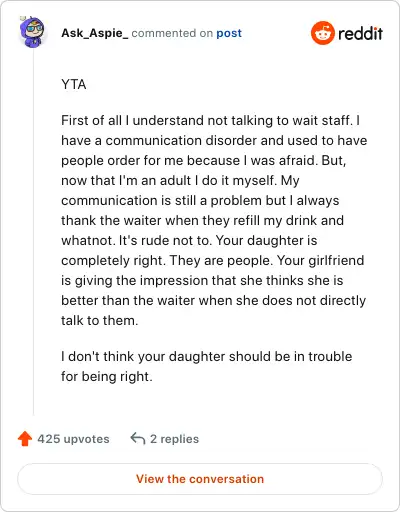
Task: Upvote with the orange arrow icon
Action: 25,439
